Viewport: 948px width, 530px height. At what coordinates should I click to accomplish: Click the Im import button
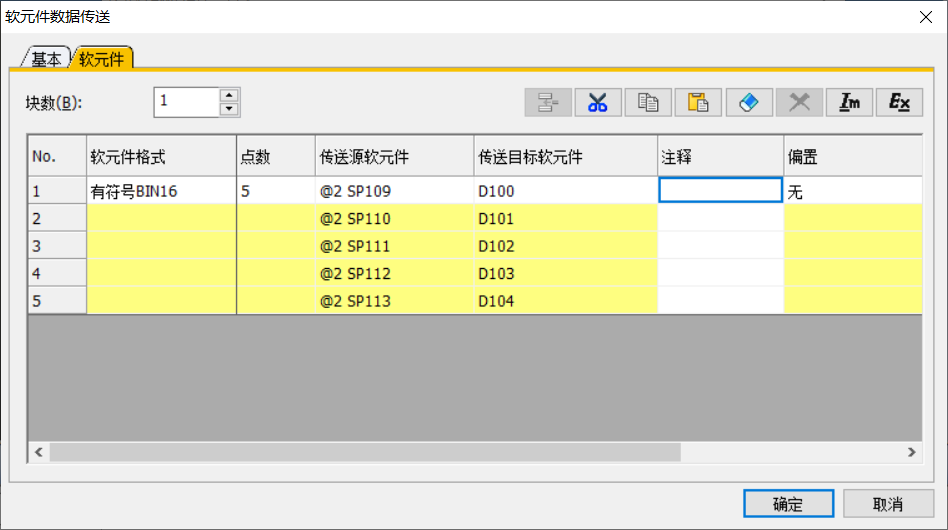[849, 102]
